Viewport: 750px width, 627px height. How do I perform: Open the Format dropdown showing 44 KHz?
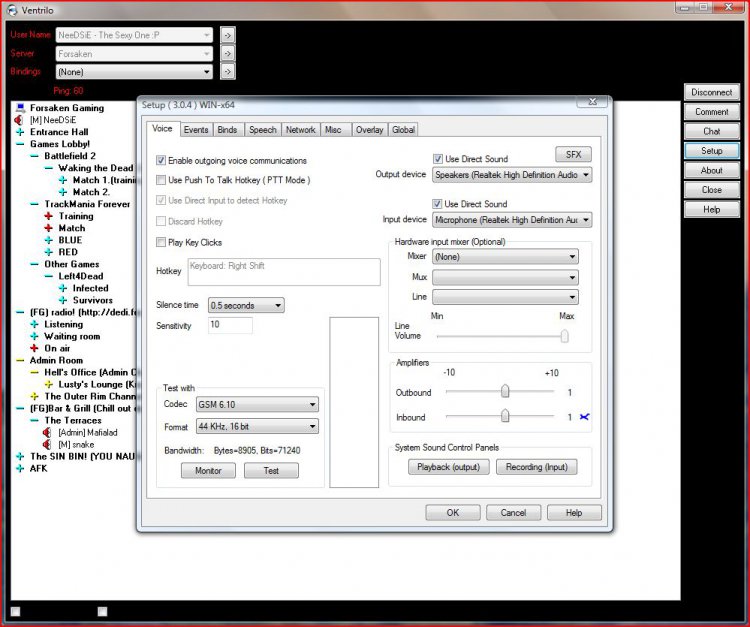coord(257,426)
